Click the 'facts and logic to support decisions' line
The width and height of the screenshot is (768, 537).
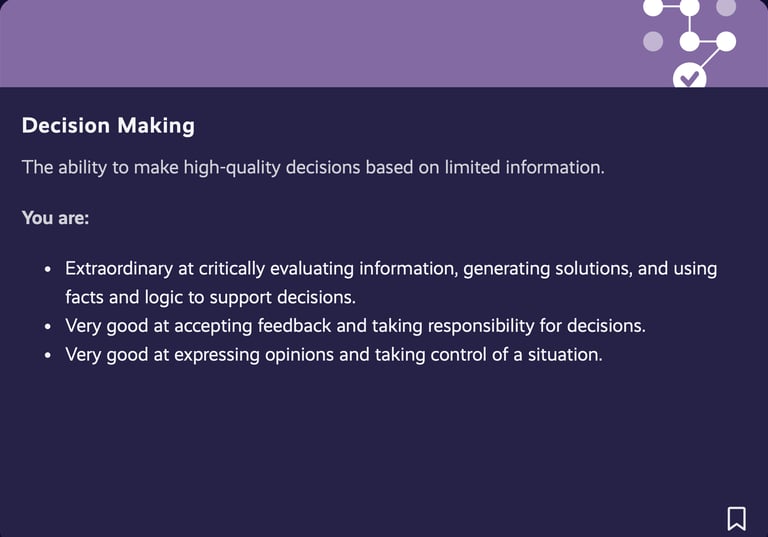(211, 297)
